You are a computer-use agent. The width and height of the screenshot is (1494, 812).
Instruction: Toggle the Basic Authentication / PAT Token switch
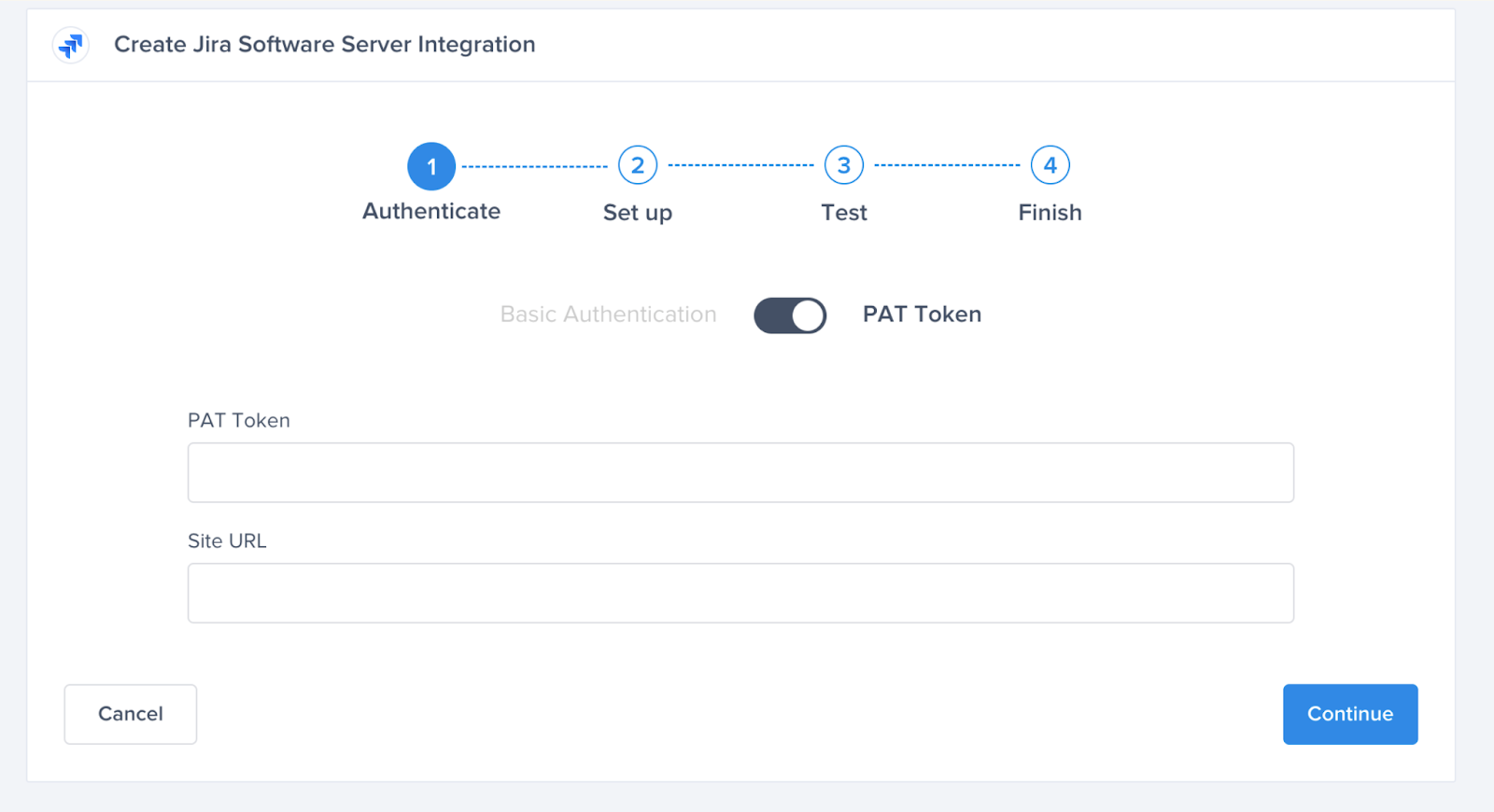[x=790, y=315]
